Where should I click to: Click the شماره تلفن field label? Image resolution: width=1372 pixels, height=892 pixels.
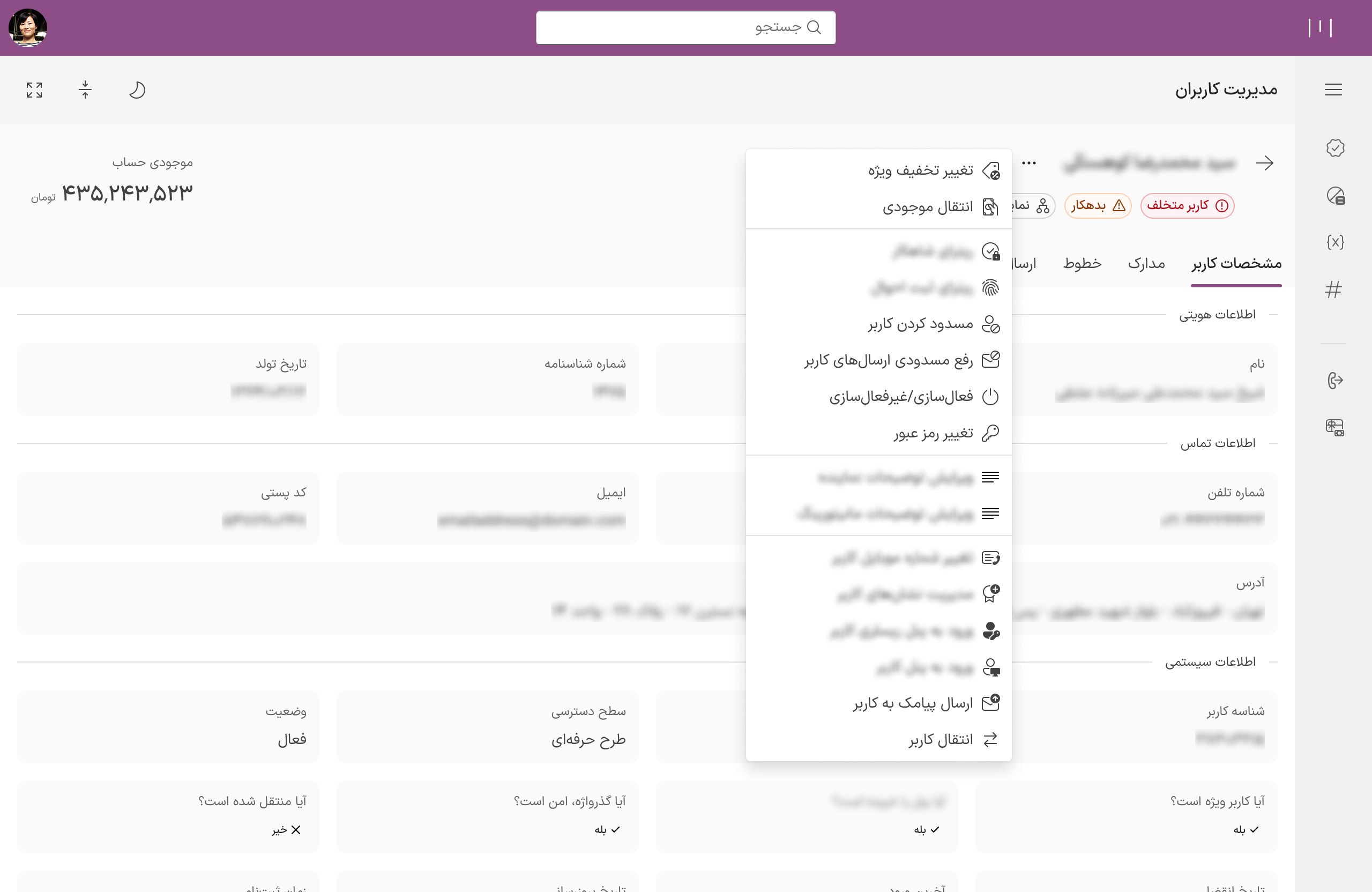(1235, 493)
